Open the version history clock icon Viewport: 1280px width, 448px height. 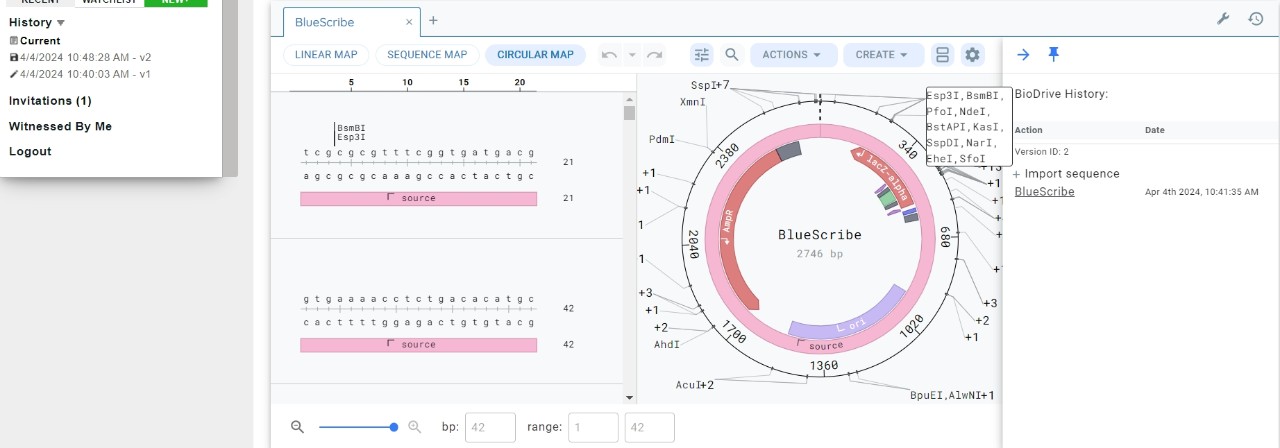coord(1256,19)
